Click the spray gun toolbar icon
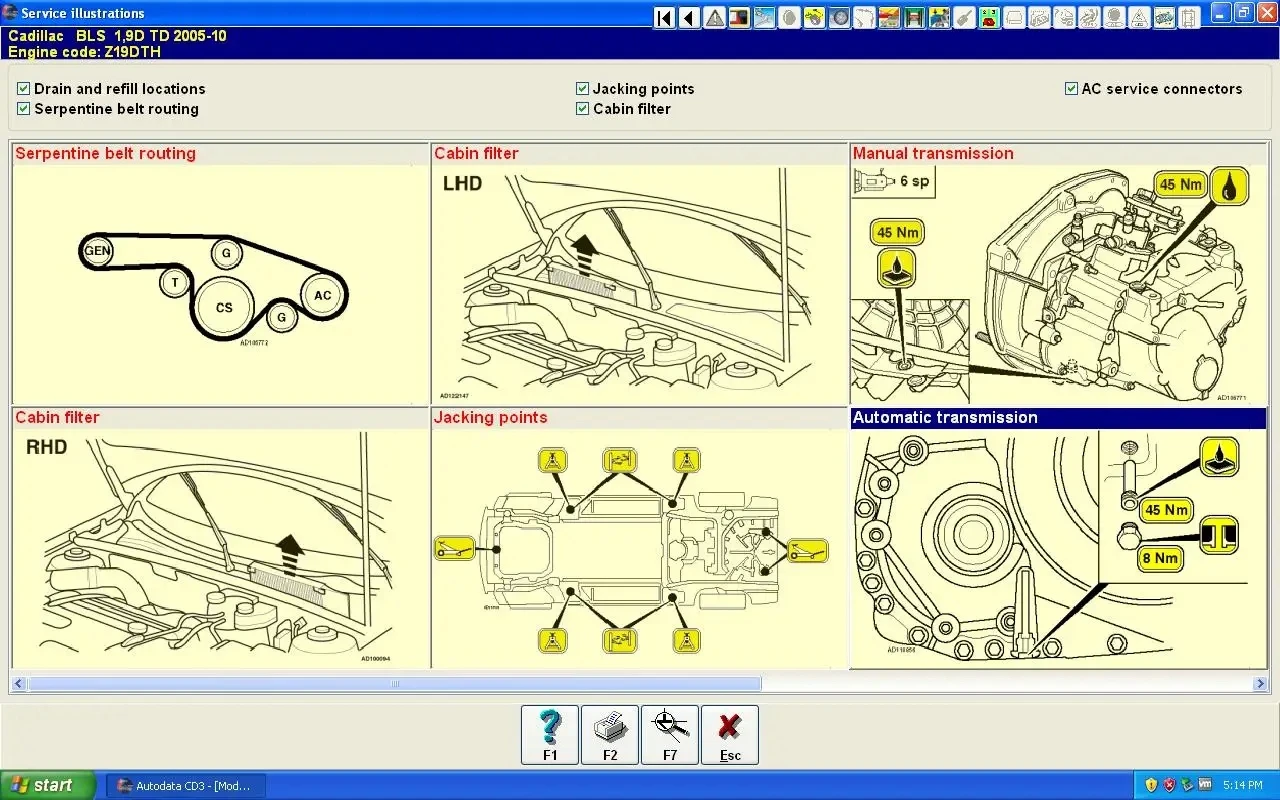 962,17
